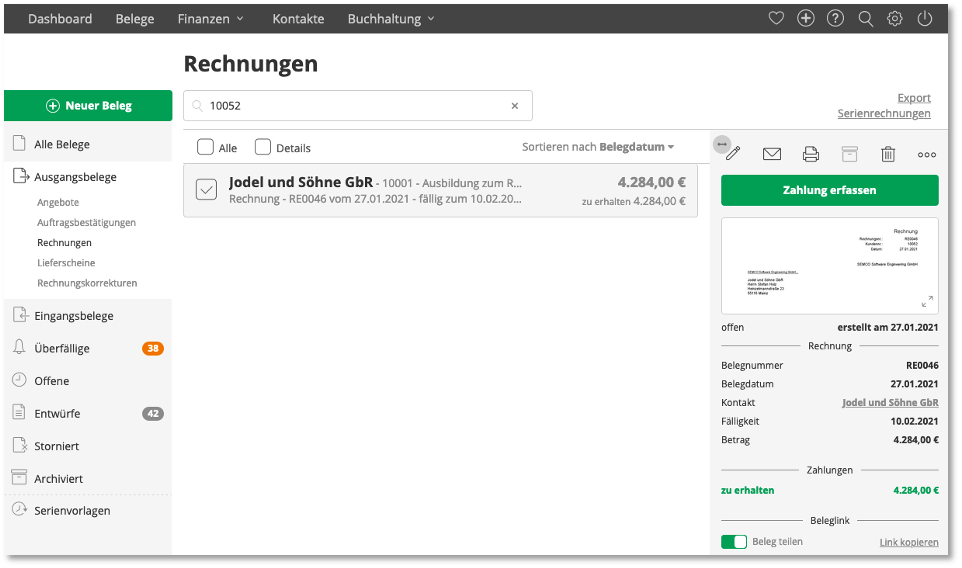Image resolution: width=962 pixels, height=568 pixels.
Task: Print the invoice via the printer icon
Action: 810,154
